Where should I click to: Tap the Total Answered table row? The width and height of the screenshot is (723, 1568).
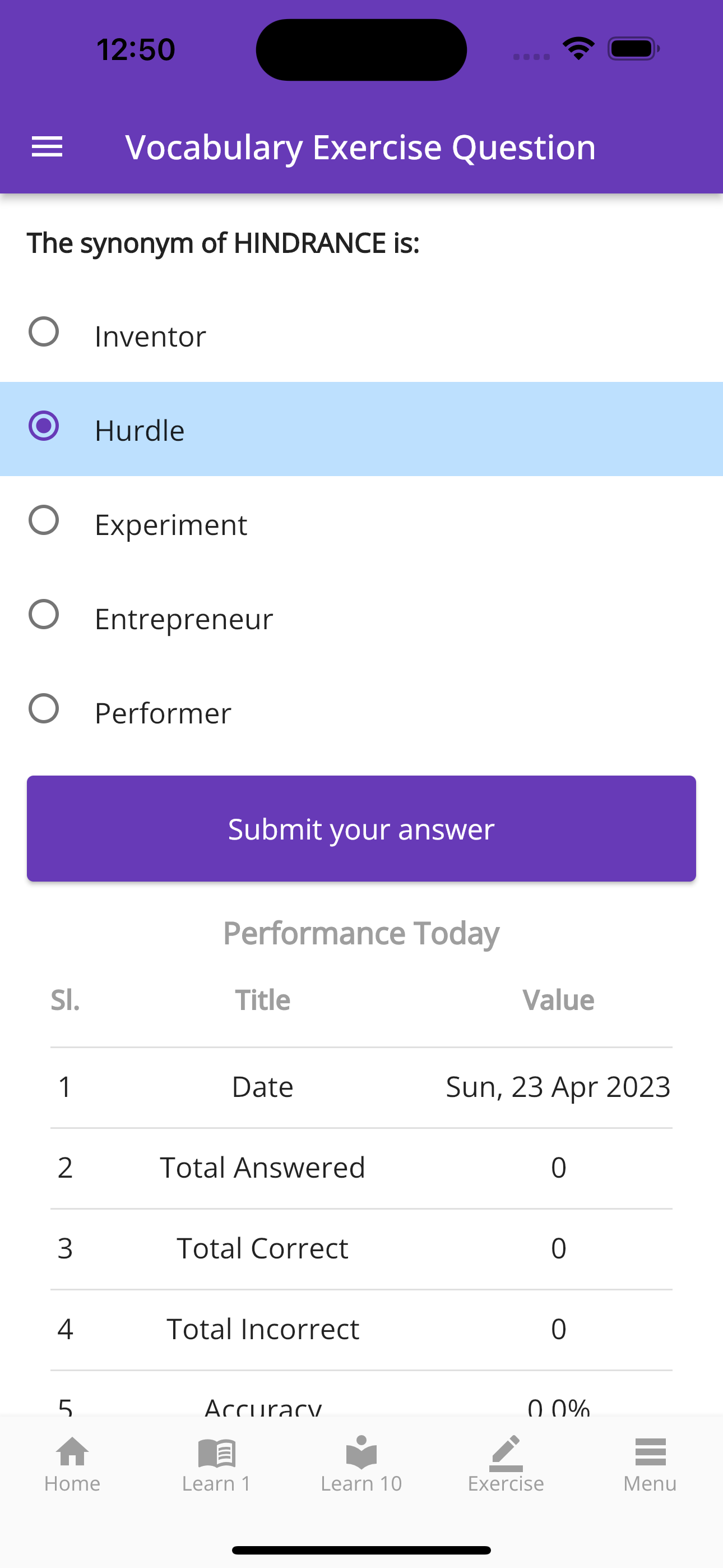(361, 1168)
